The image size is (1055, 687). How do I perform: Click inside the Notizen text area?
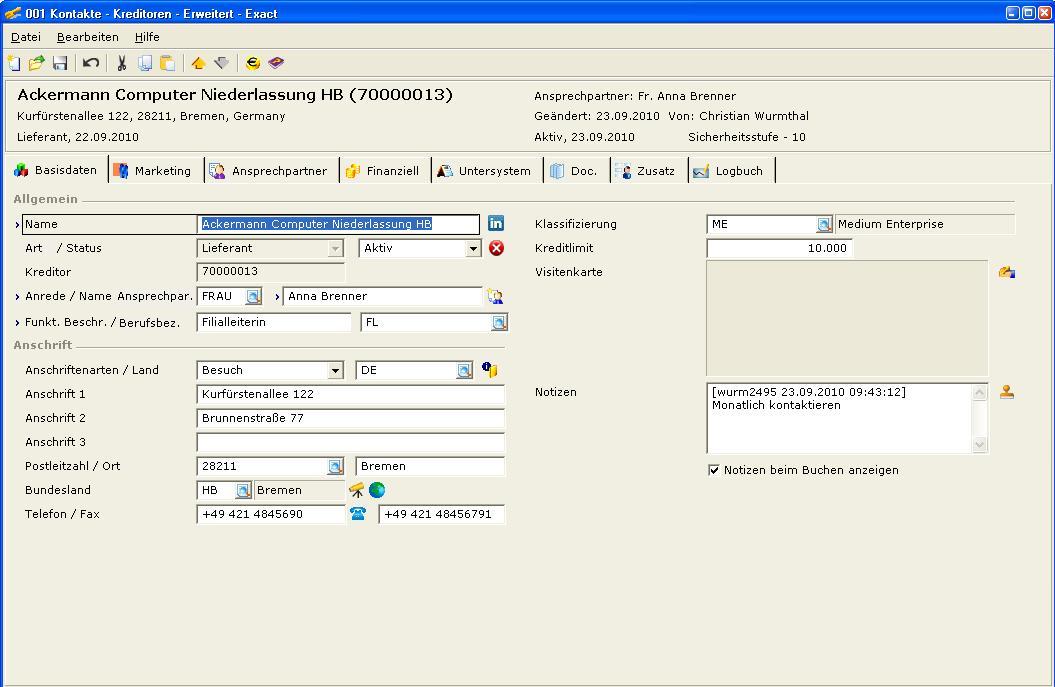tap(839, 418)
